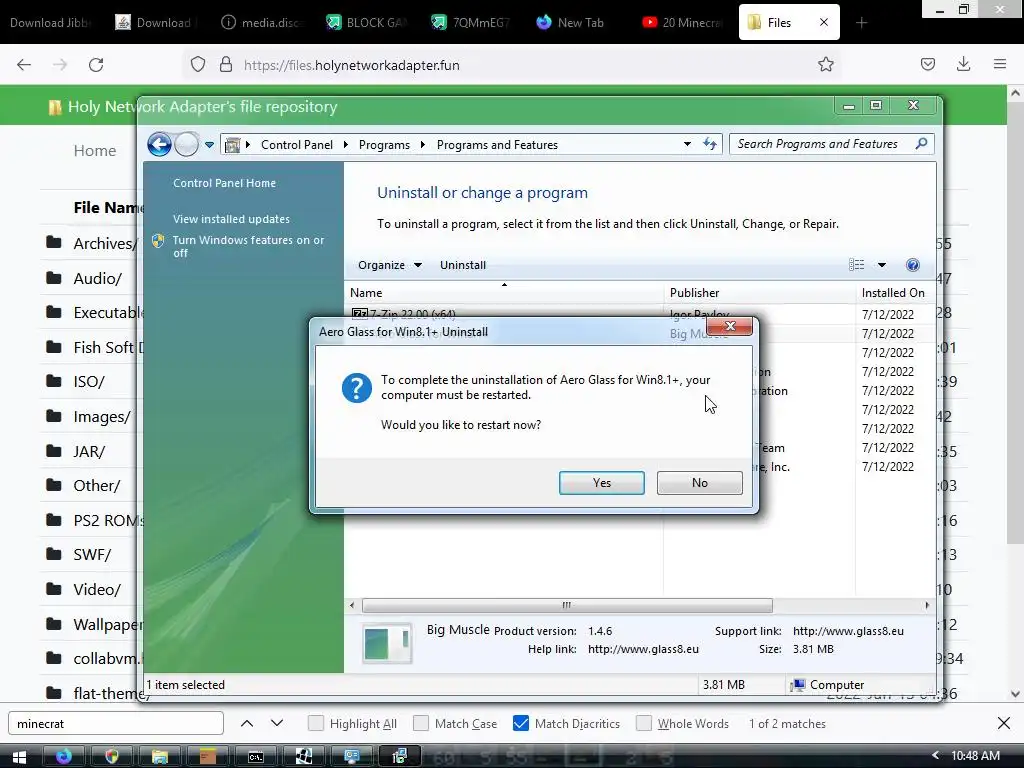
Task: Click Programs in the breadcrumb
Action: [384, 145]
